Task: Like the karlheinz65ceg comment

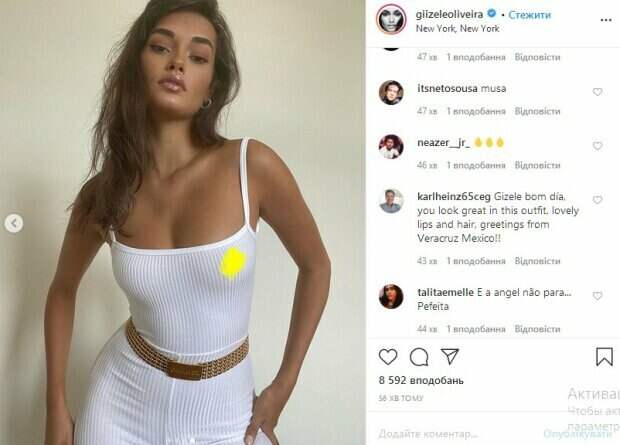Action: coord(597,200)
